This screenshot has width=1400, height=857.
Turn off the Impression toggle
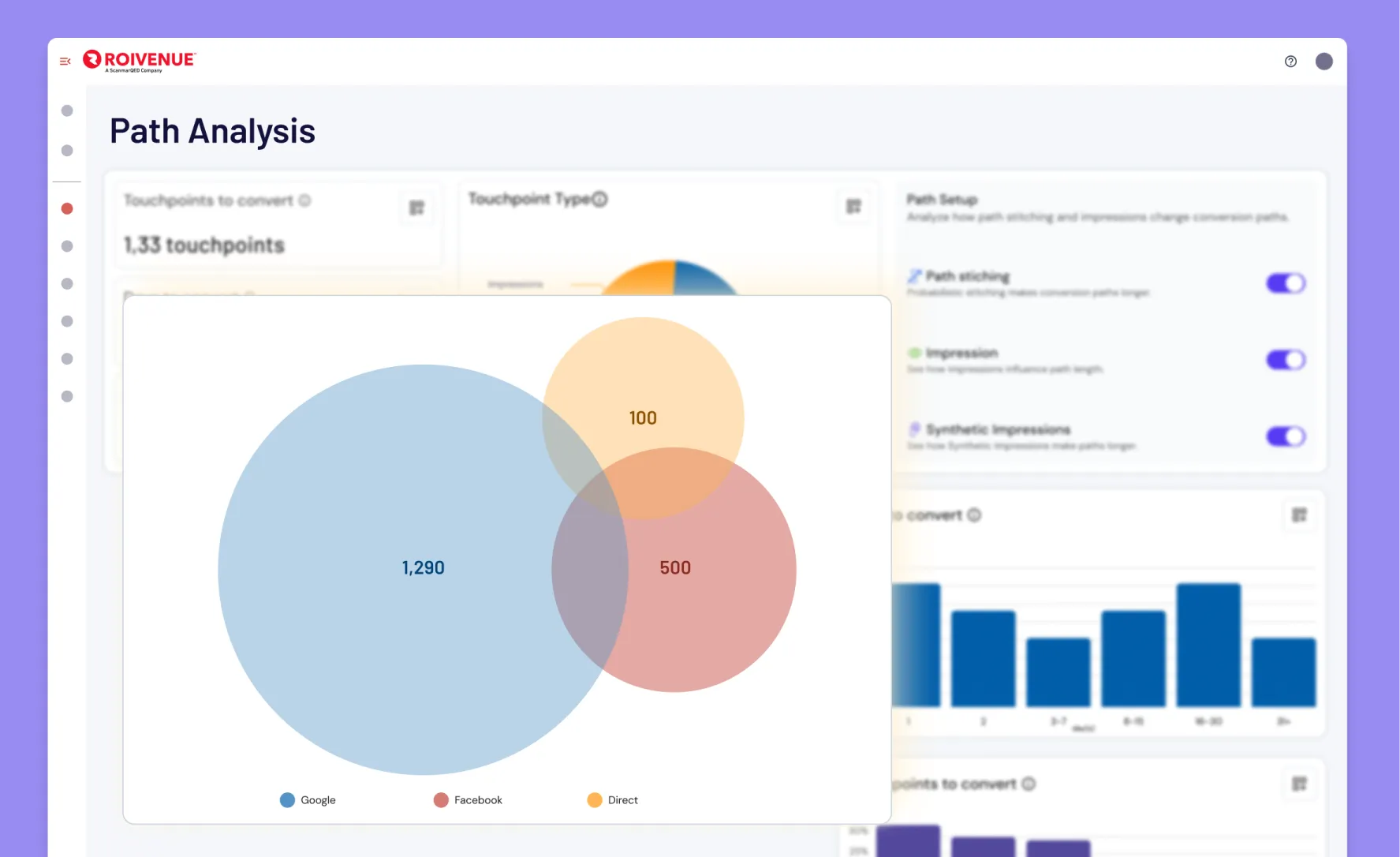[x=1286, y=360]
